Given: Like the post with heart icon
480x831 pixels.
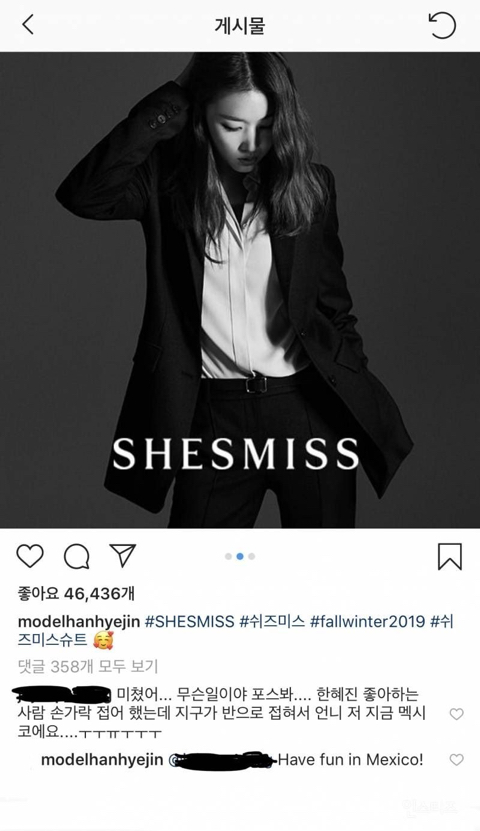Looking at the screenshot, I should [x=30, y=556].
